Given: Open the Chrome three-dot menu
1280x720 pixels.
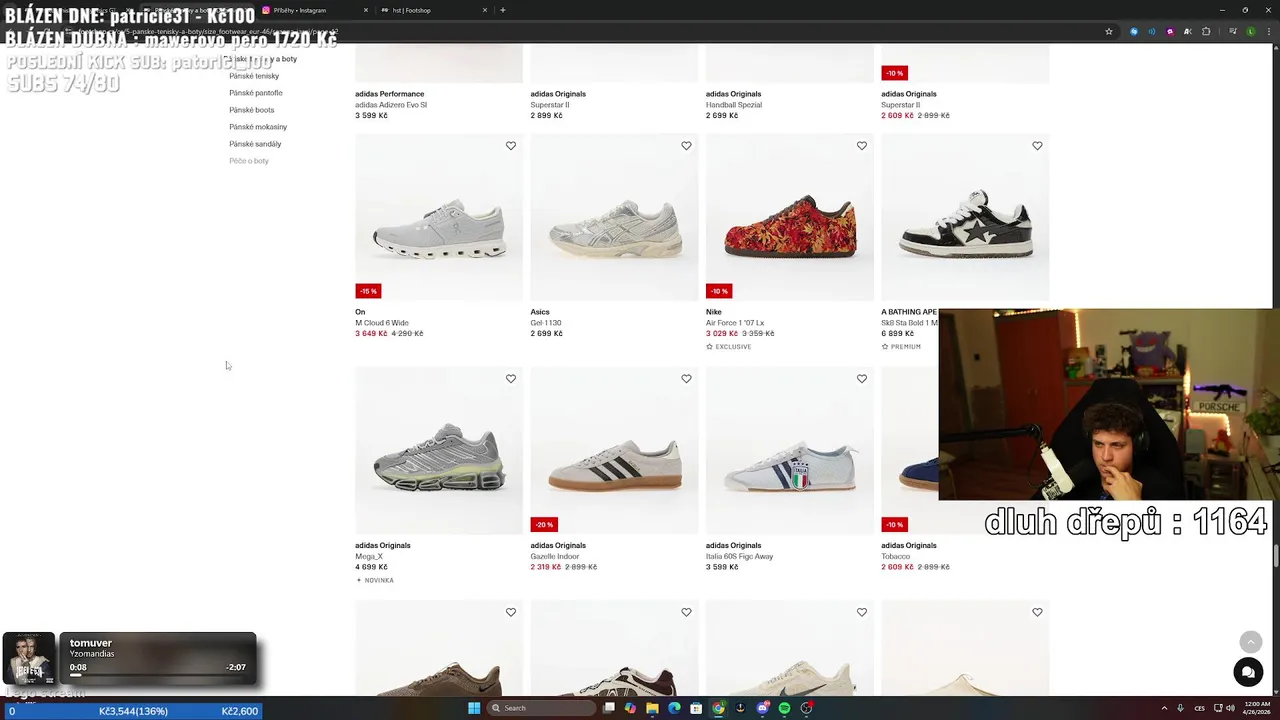Looking at the screenshot, I should [1268, 31].
